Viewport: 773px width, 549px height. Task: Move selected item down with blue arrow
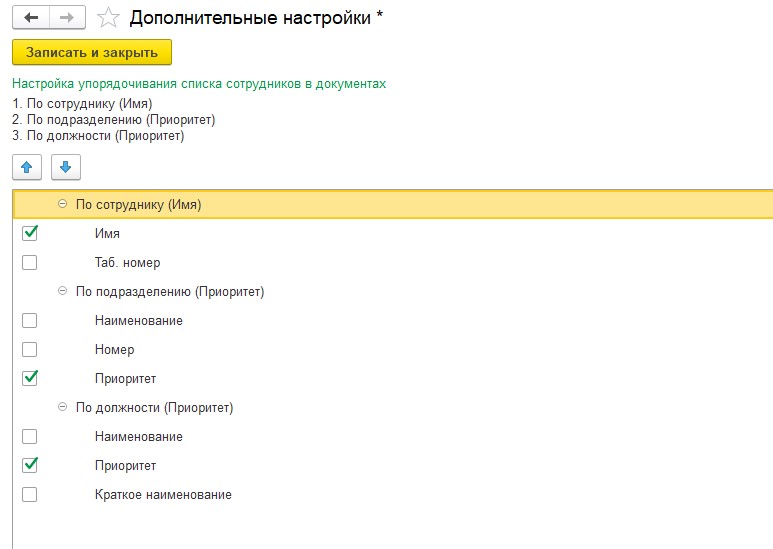coord(65,167)
